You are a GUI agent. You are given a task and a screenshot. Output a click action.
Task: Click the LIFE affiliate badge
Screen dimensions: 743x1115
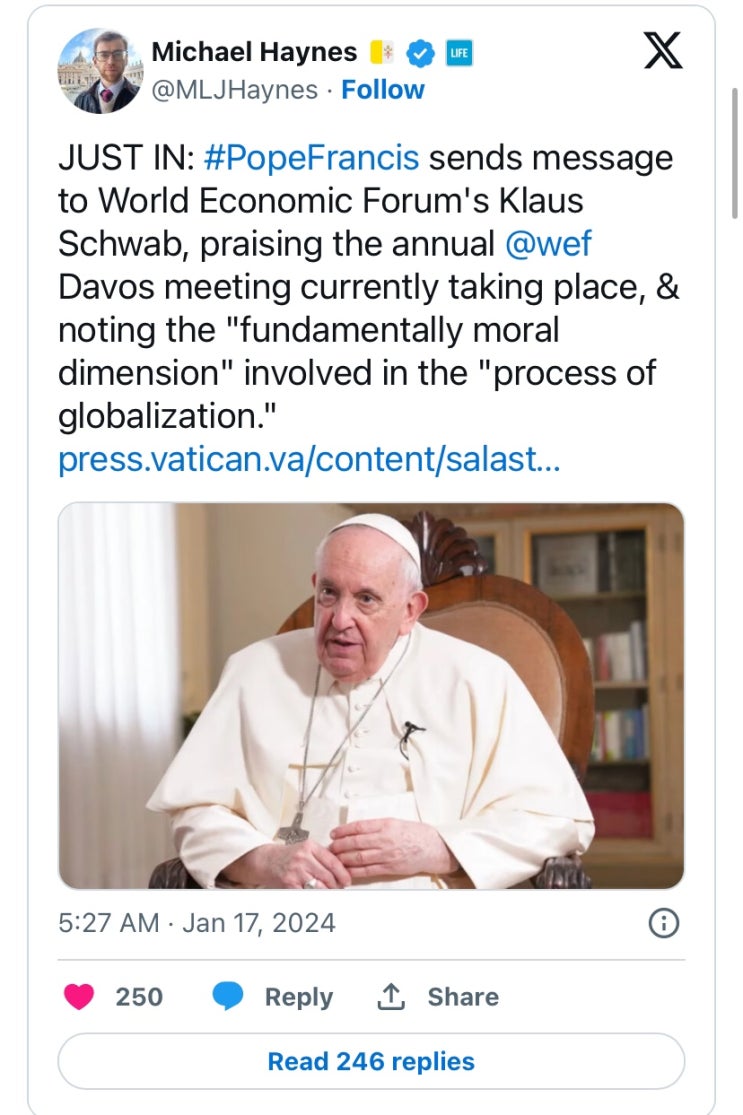tap(460, 53)
